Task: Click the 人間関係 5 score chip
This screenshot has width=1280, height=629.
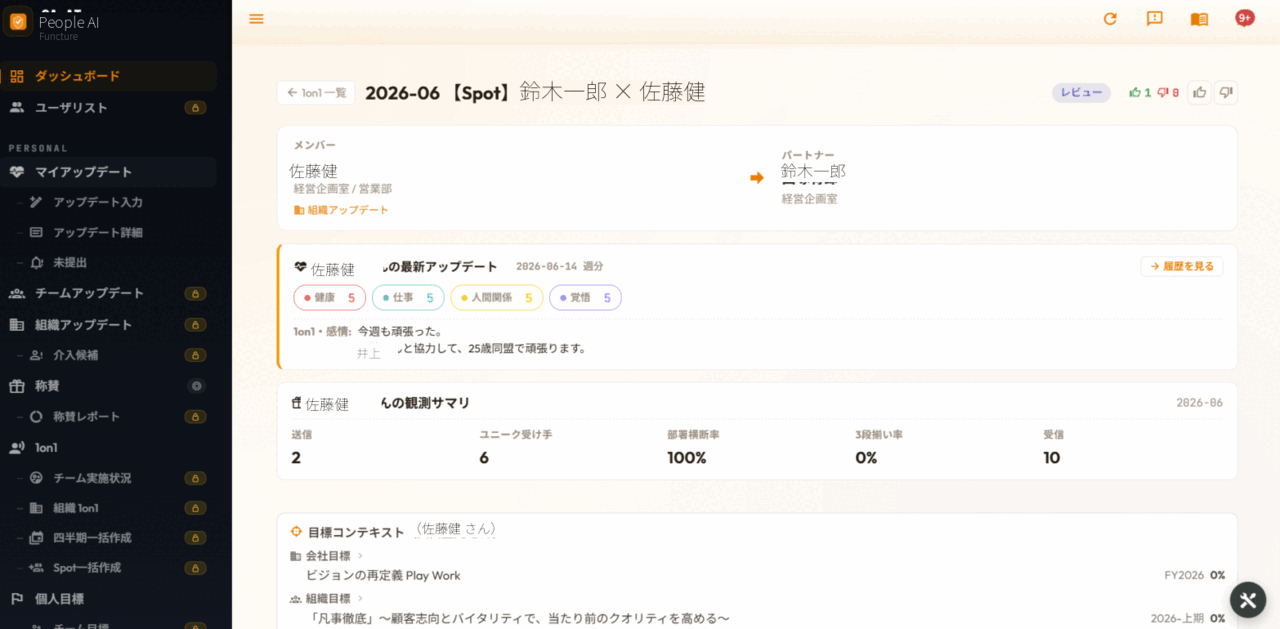Action: point(497,298)
